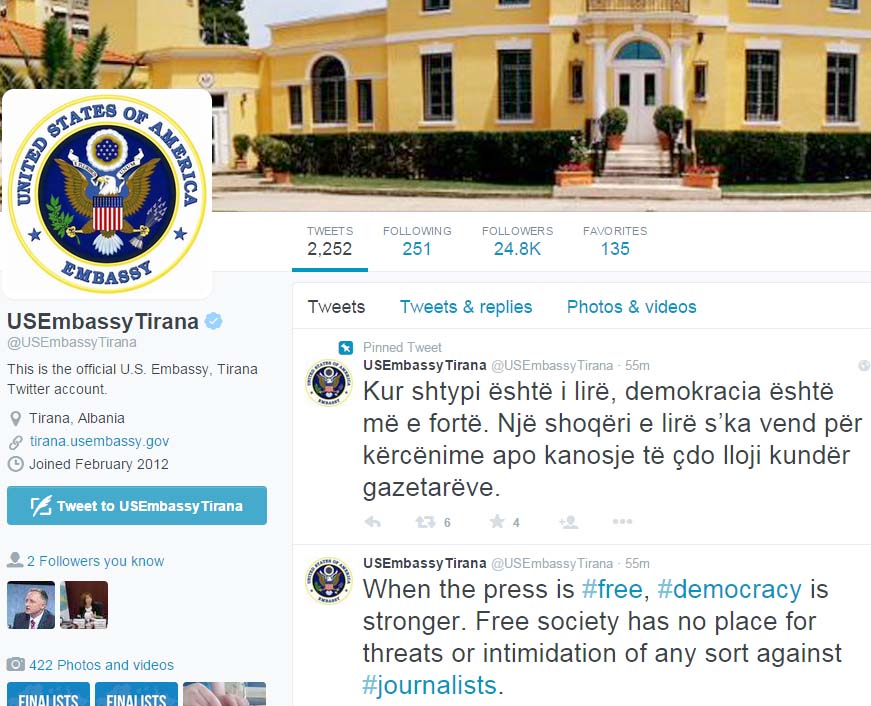Switch to Photos & videos tab
871x706 pixels.
click(632, 307)
